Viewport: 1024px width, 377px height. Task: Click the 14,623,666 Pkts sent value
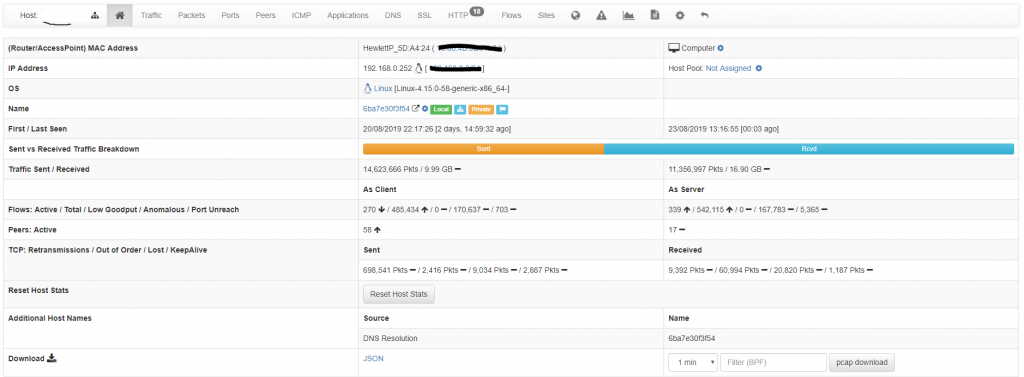(x=392, y=169)
